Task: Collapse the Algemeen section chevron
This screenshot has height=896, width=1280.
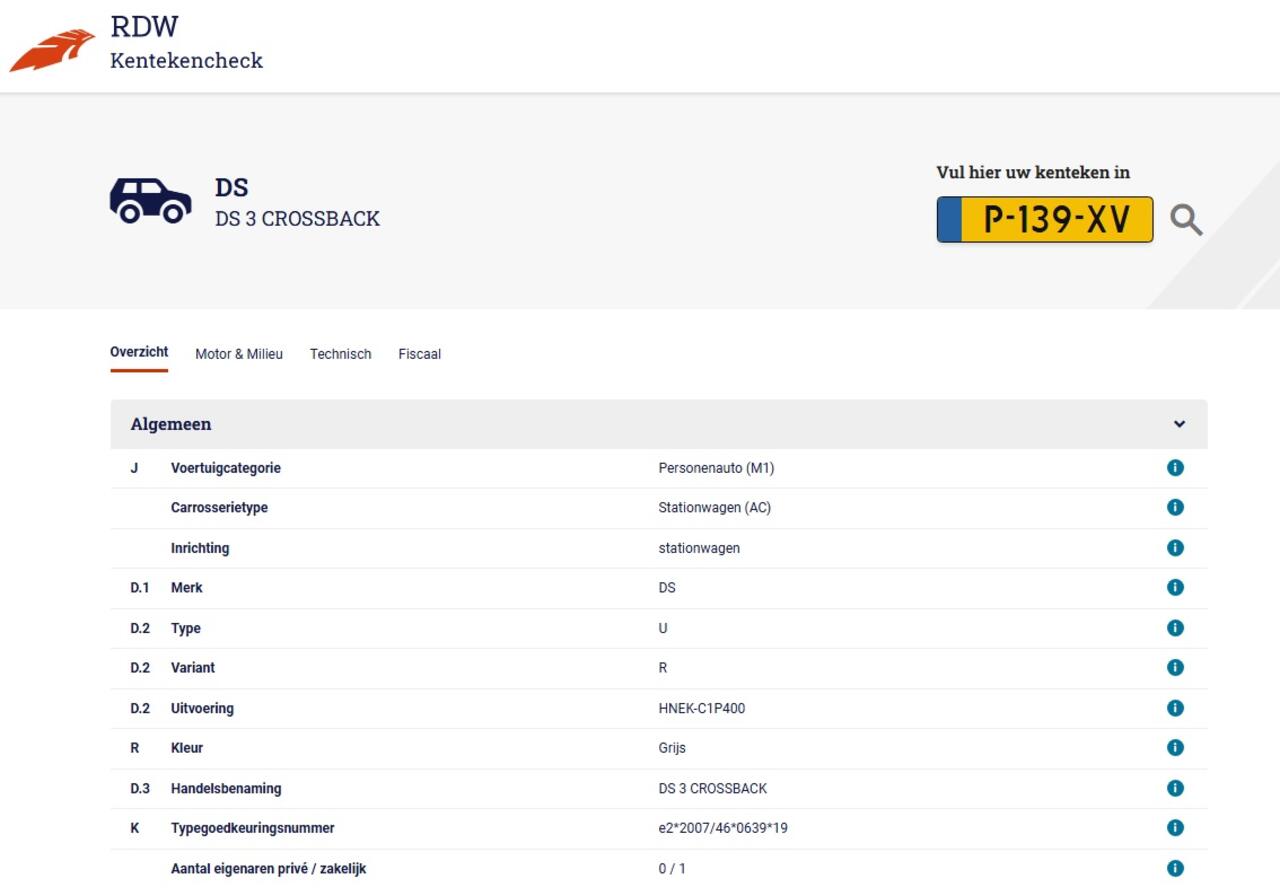Action: [1179, 424]
